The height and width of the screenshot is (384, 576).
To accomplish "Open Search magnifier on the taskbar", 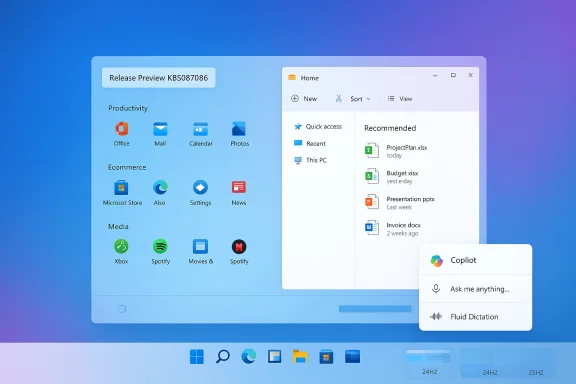I will (x=223, y=356).
